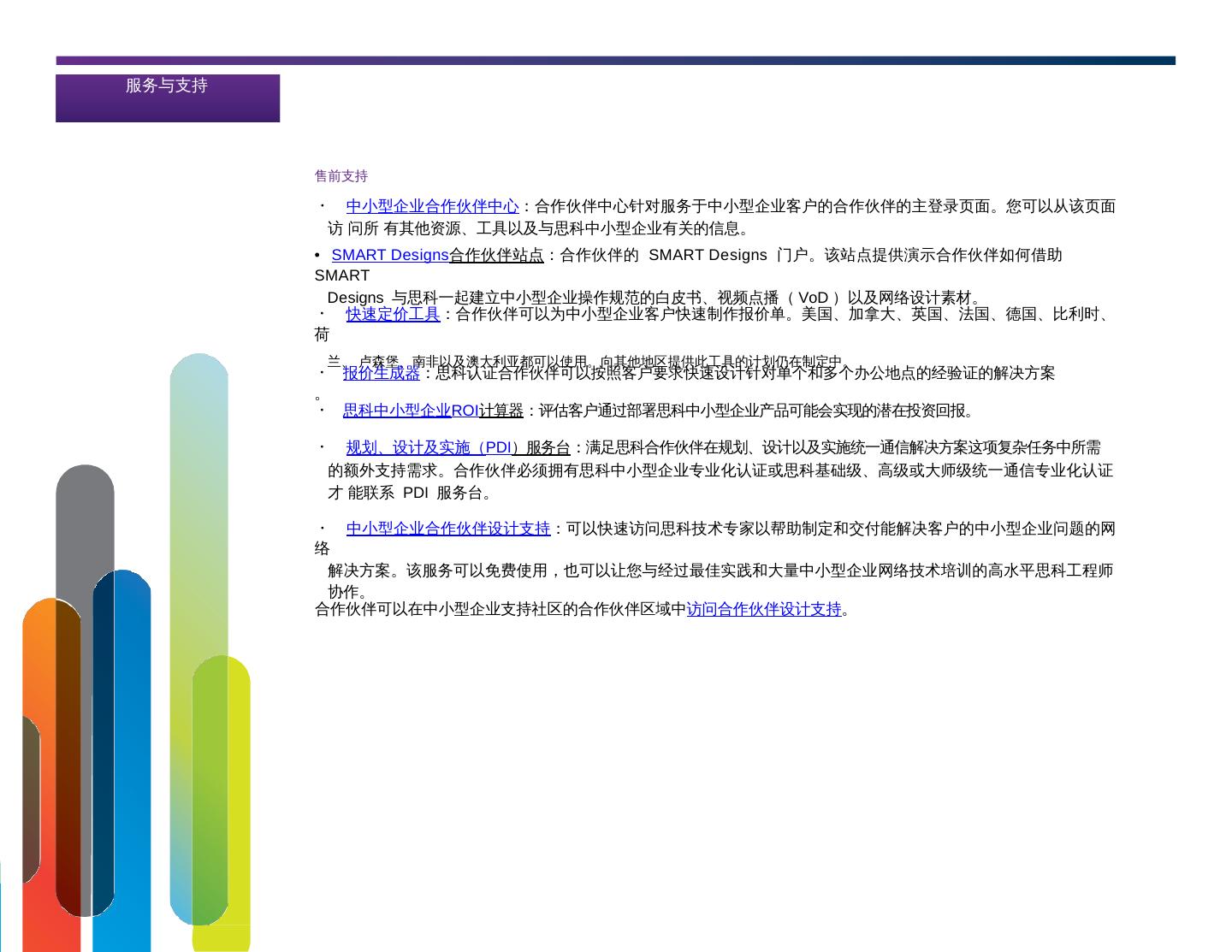Open the 快速定价工具 link
Screen dimensions: 1232x952
393,314
